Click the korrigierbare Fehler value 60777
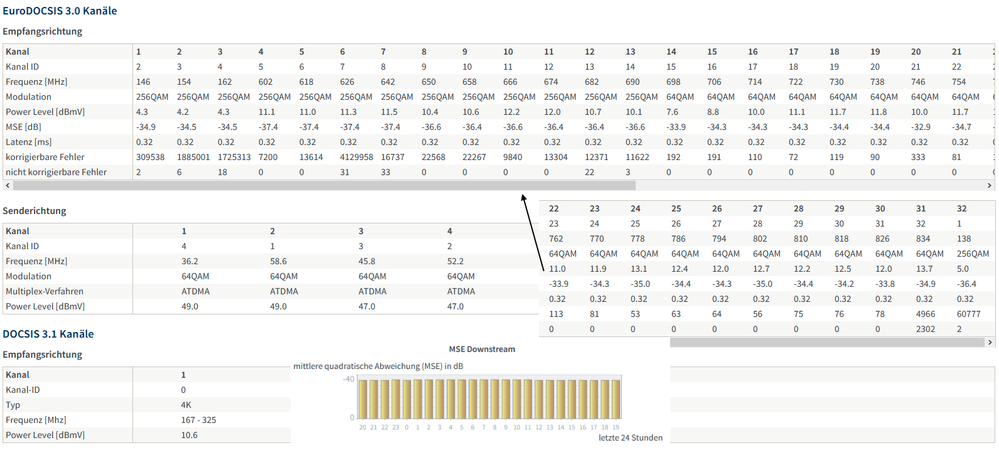 969,314
